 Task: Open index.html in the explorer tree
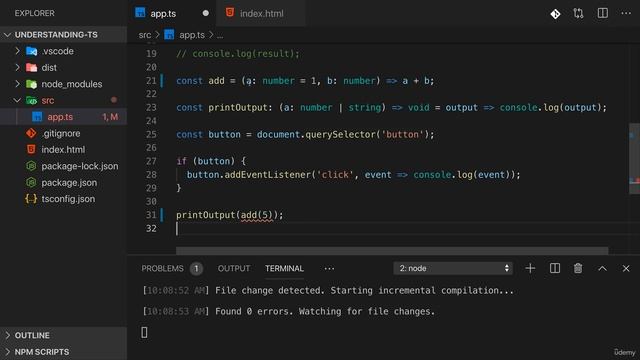pos(63,149)
